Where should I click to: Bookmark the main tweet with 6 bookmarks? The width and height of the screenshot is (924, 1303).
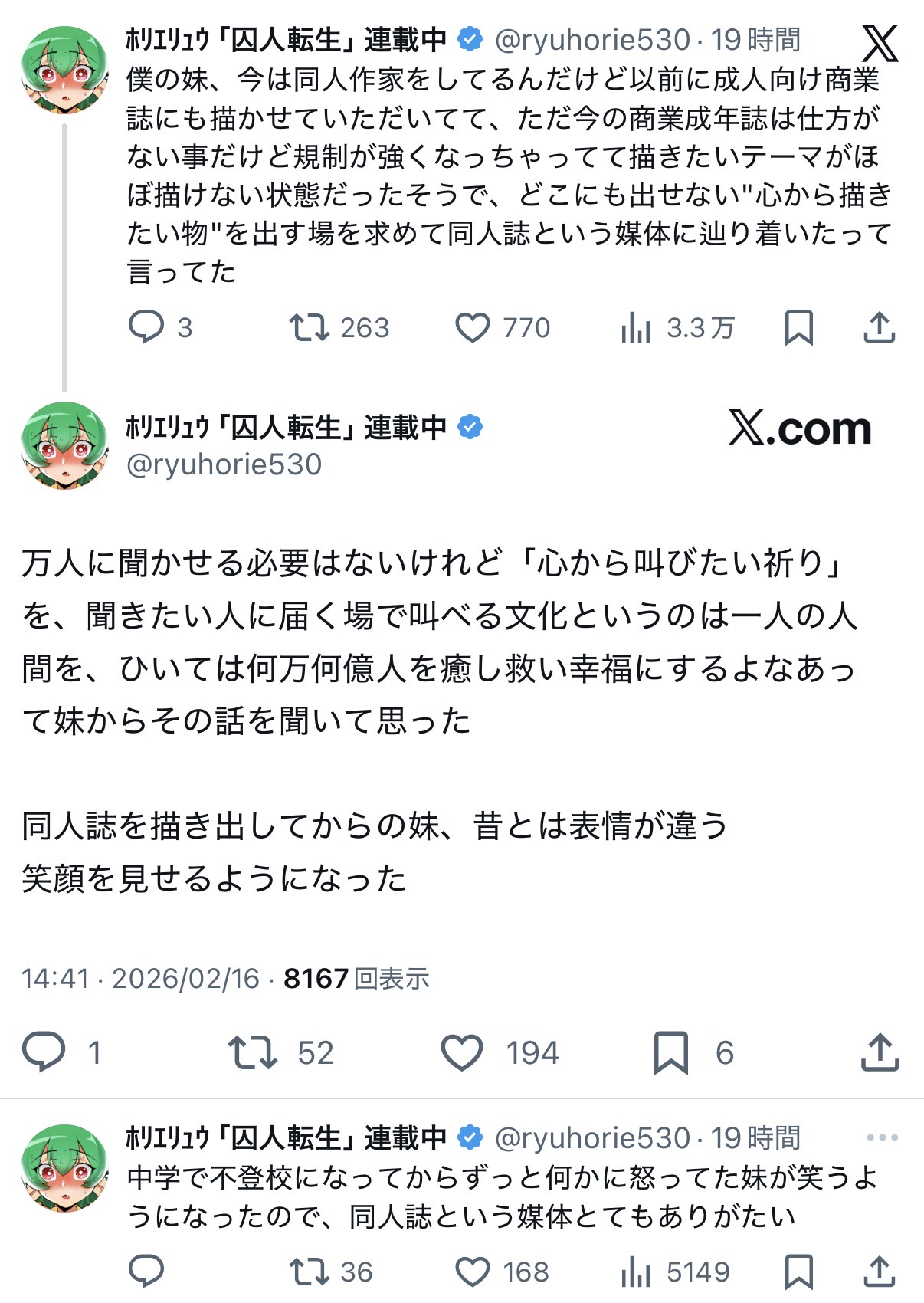coord(670,1052)
